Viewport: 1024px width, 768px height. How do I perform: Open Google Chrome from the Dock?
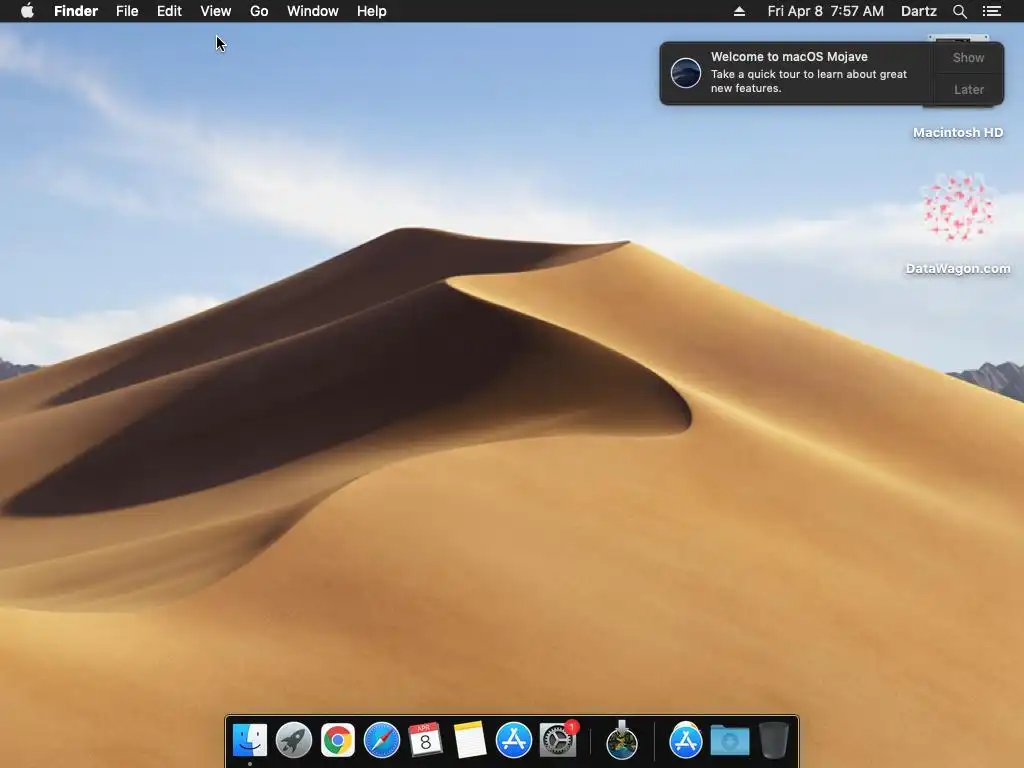338,740
